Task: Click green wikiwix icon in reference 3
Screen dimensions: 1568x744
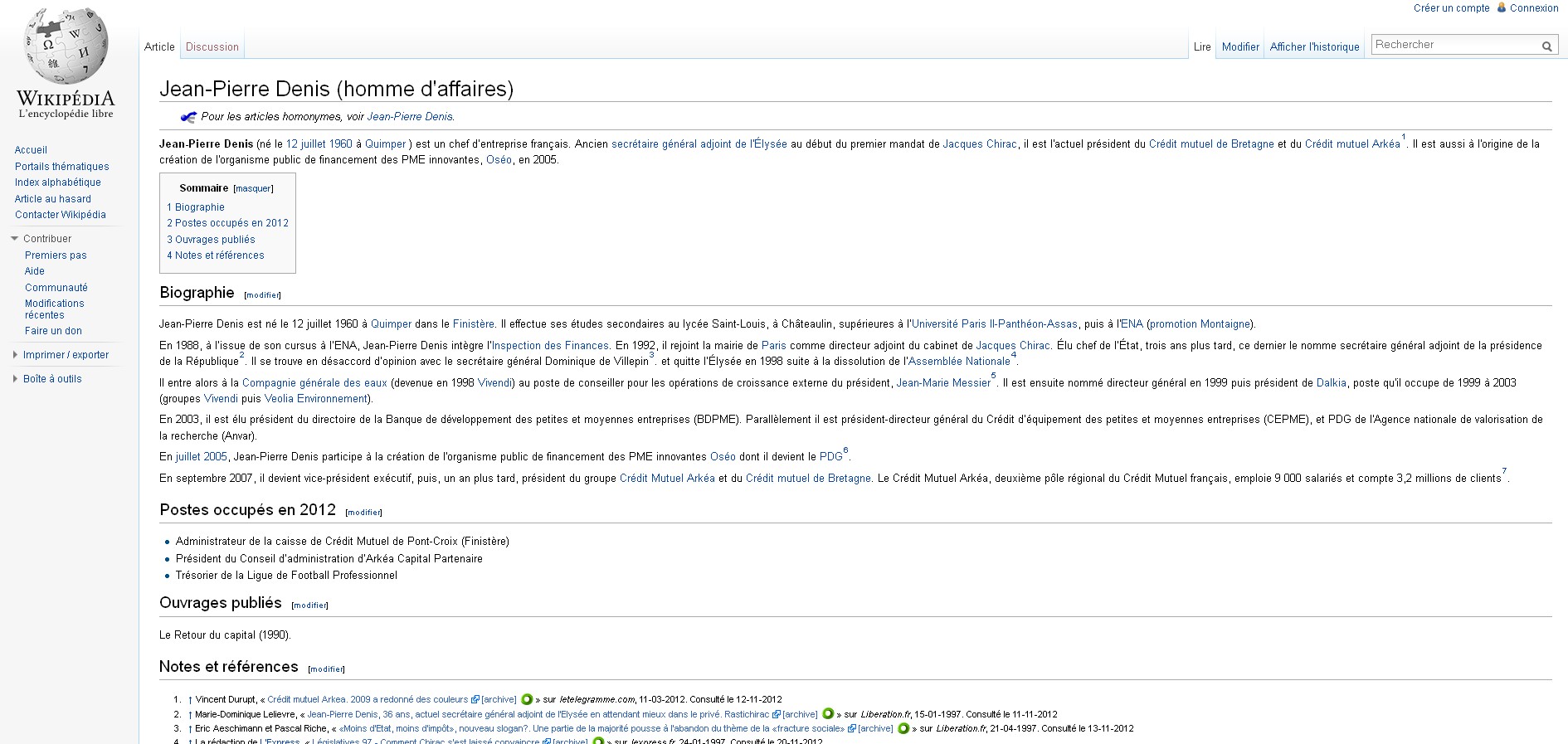Action: [x=903, y=728]
